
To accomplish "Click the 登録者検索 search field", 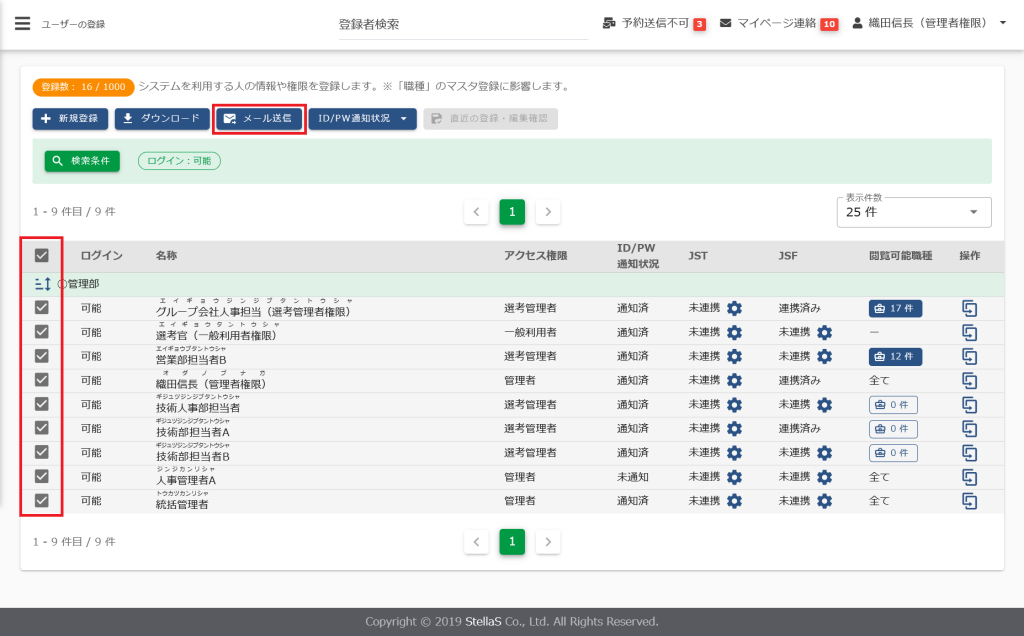I will click(x=463, y=24).
